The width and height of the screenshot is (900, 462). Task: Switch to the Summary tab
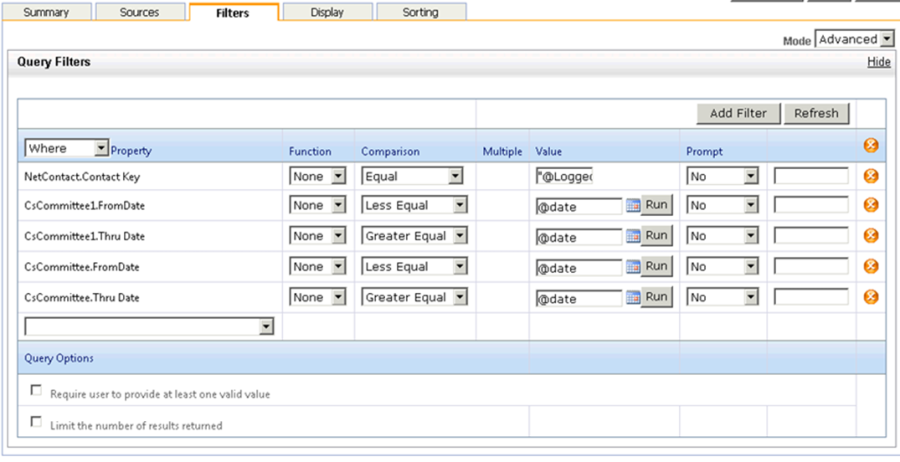click(x=45, y=13)
